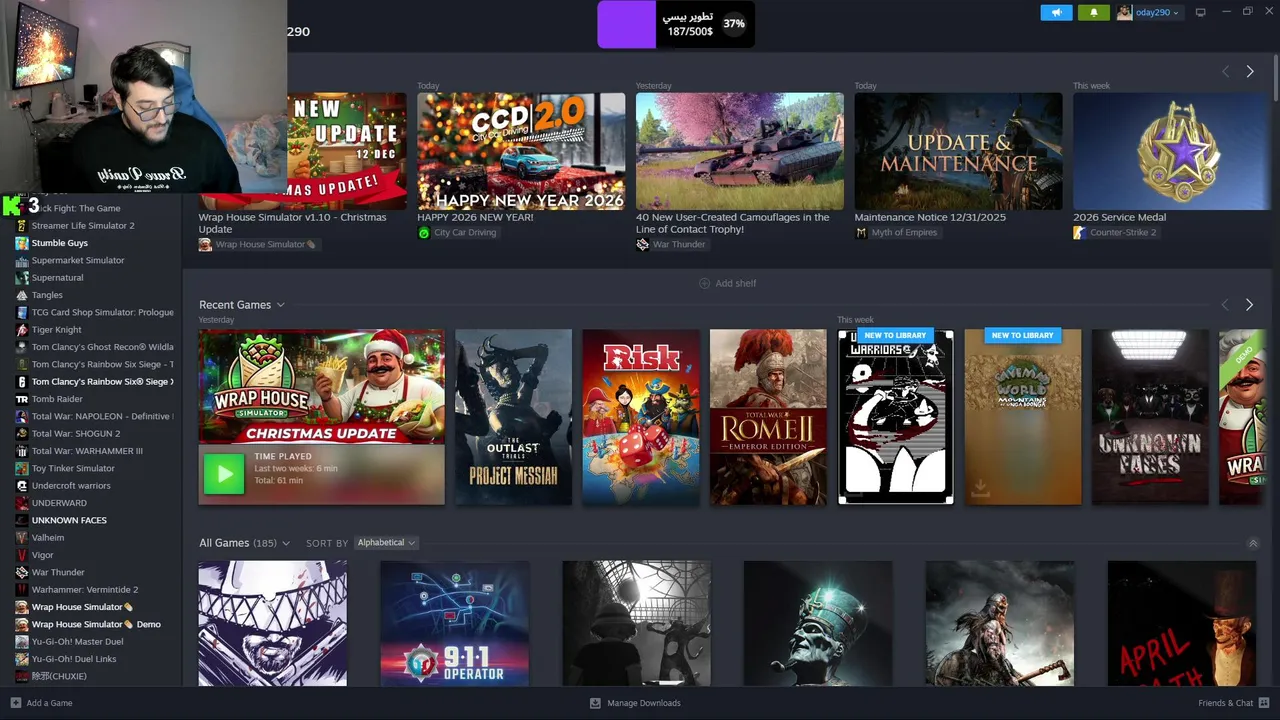Expand the Recent Games shelf dropdown
1280x720 pixels.
coord(280,305)
